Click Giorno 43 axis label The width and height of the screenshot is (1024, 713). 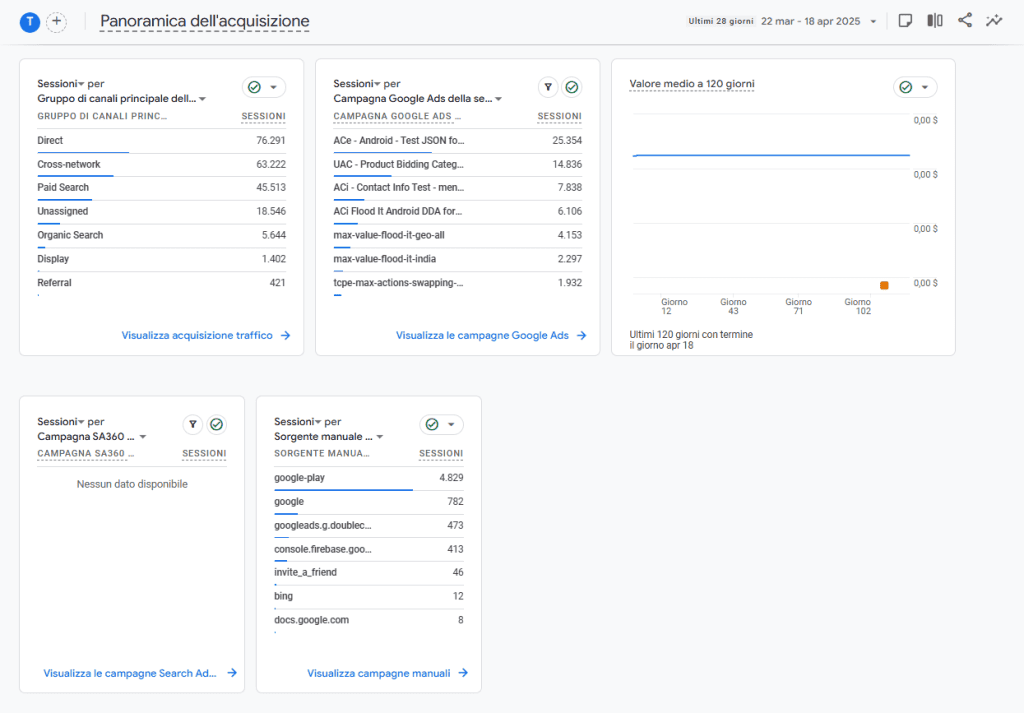tap(733, 306)
